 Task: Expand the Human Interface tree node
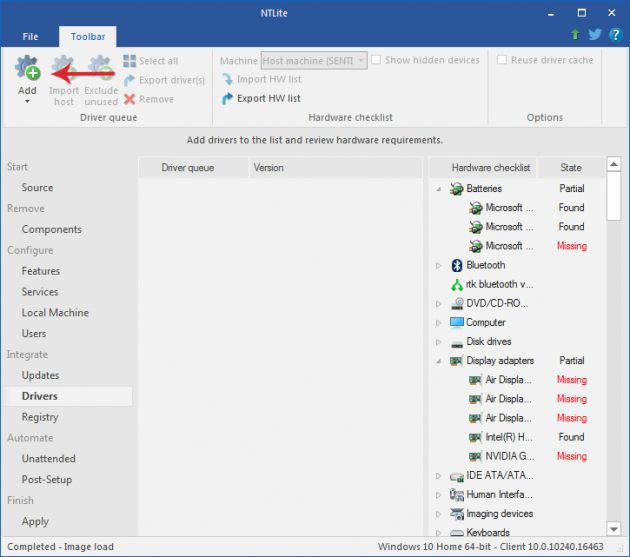pyautogui.click(x=439, y=495)
